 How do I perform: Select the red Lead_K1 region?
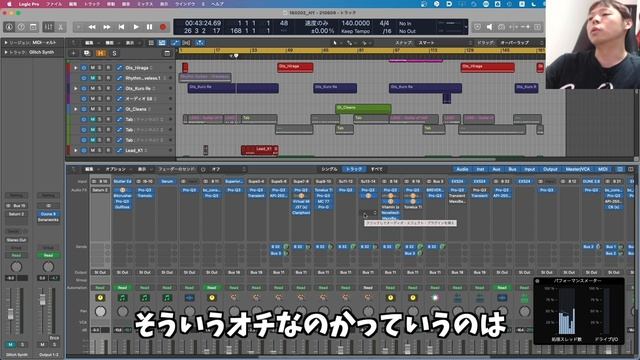(x=260, y=150)
